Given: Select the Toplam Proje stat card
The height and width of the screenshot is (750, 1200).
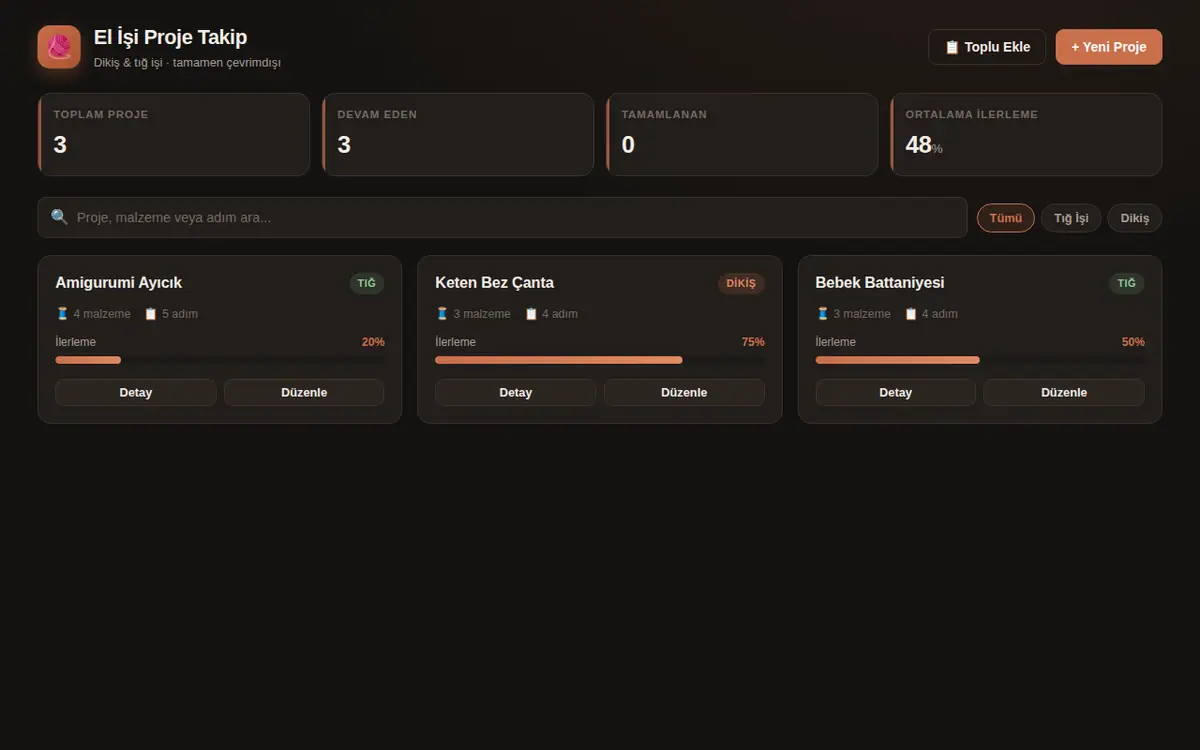Looking at the screenshot, I should (x=174, y=135).
